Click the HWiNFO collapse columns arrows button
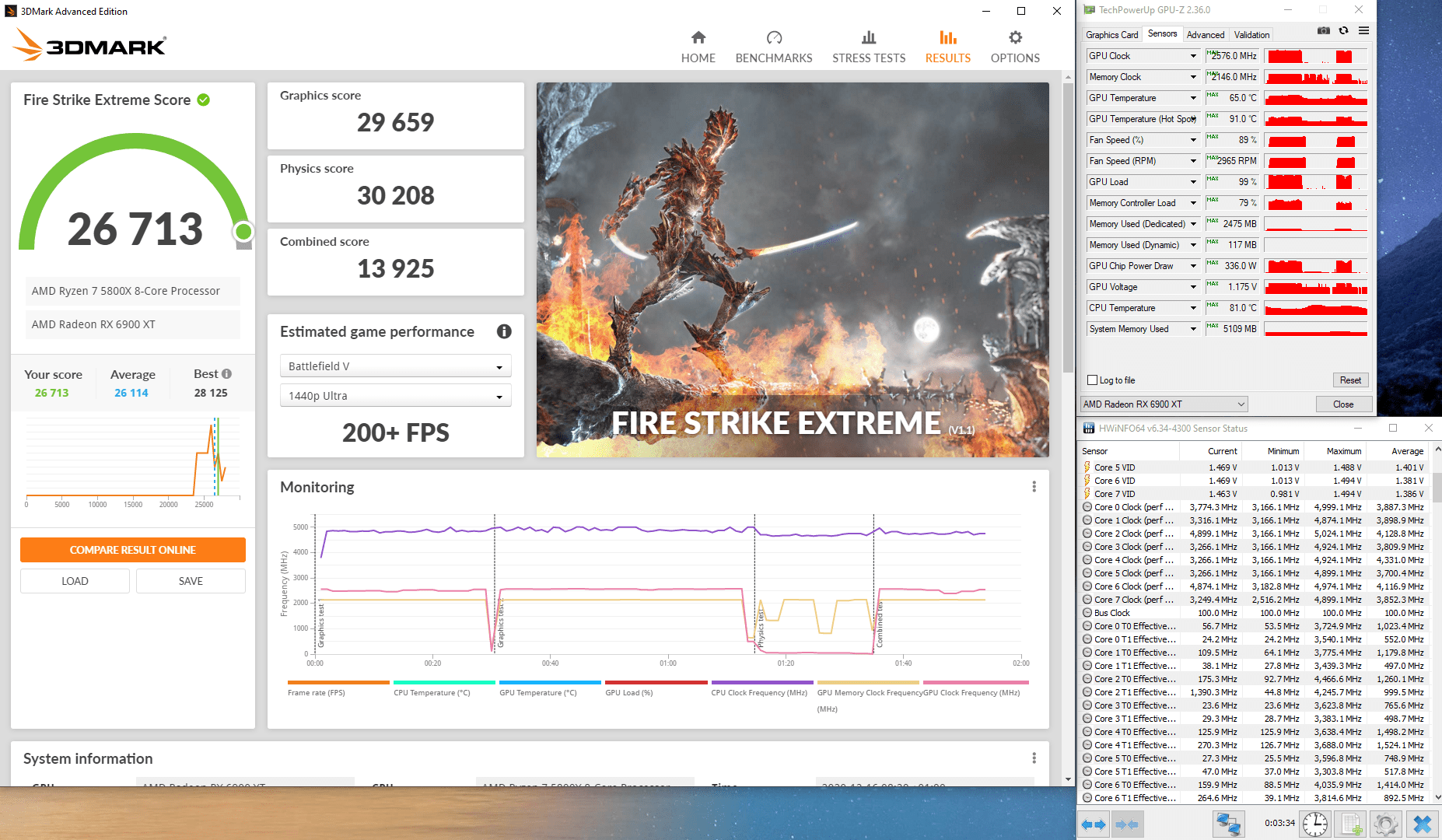Screen dimensions: 1442x840 pyautogui.click(x=1126, y=824)
